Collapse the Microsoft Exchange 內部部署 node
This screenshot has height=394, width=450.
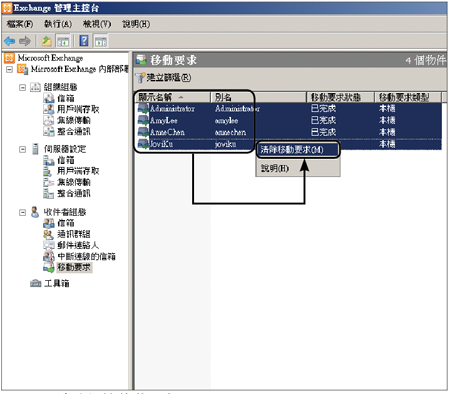pos(10,69)
